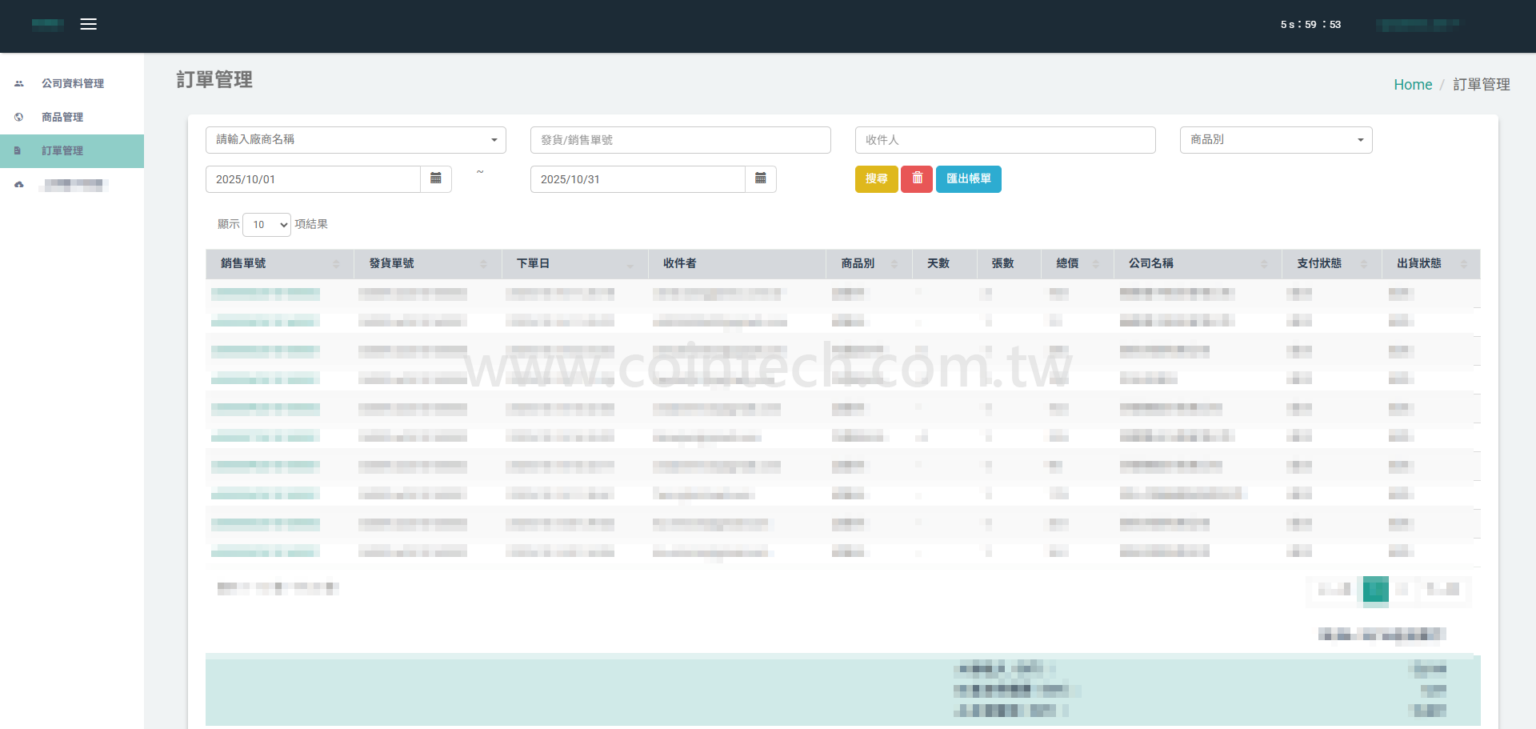Click the 公司資料管理 sidebar icon
The height and width of the screenshot is (729, 1536).
point(19,84)
